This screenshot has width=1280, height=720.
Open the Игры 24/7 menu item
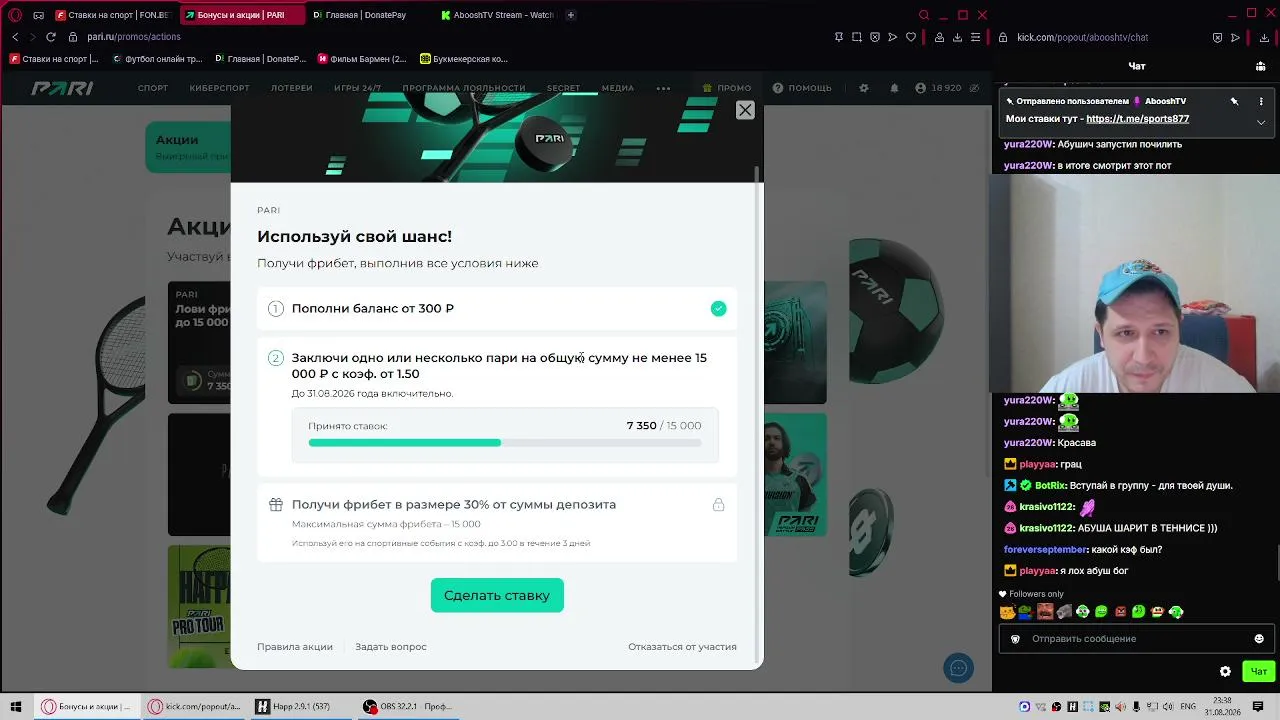point(357,88)
